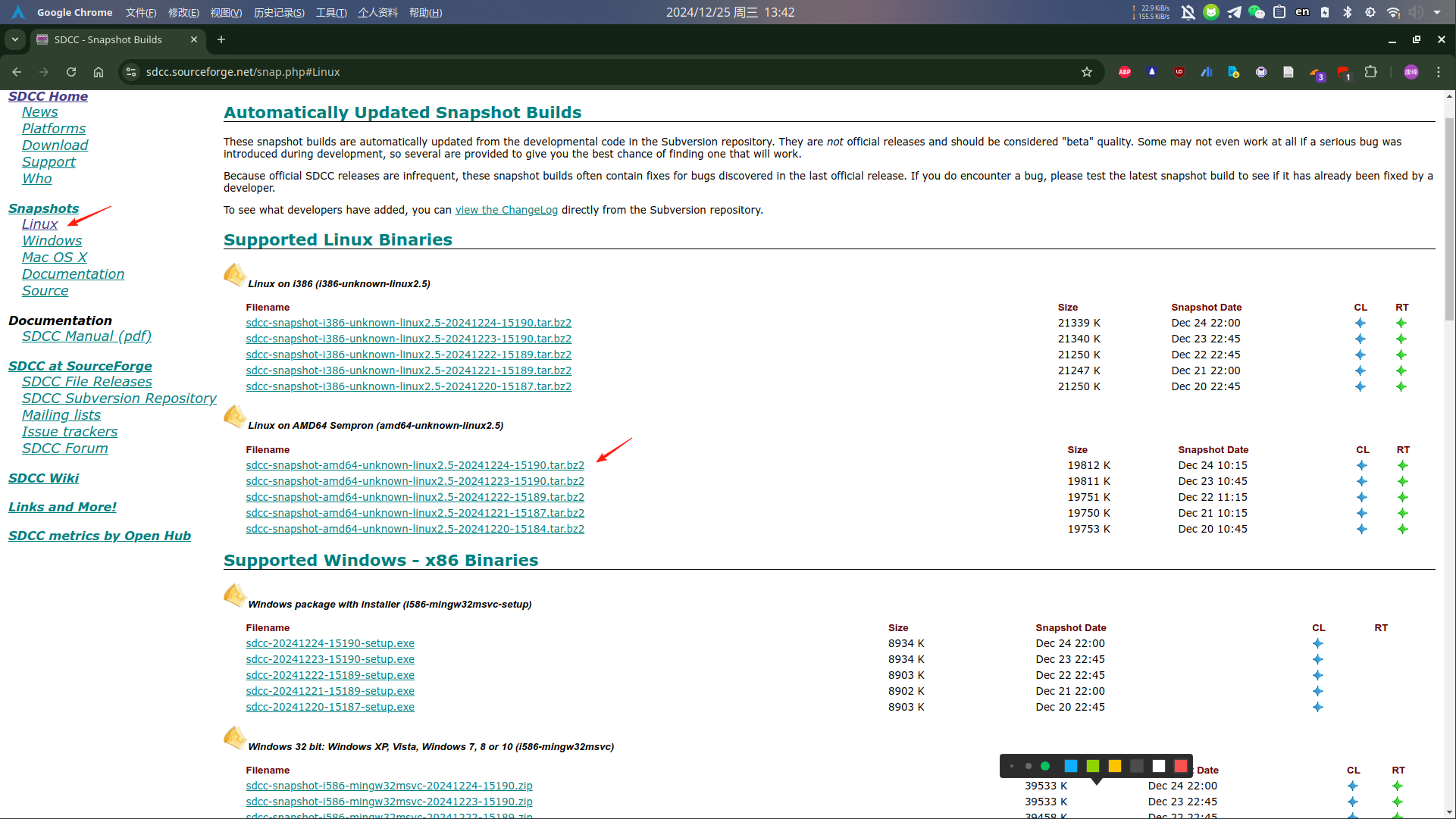Click the purple profile avatar

click(x=1411, y=72)
